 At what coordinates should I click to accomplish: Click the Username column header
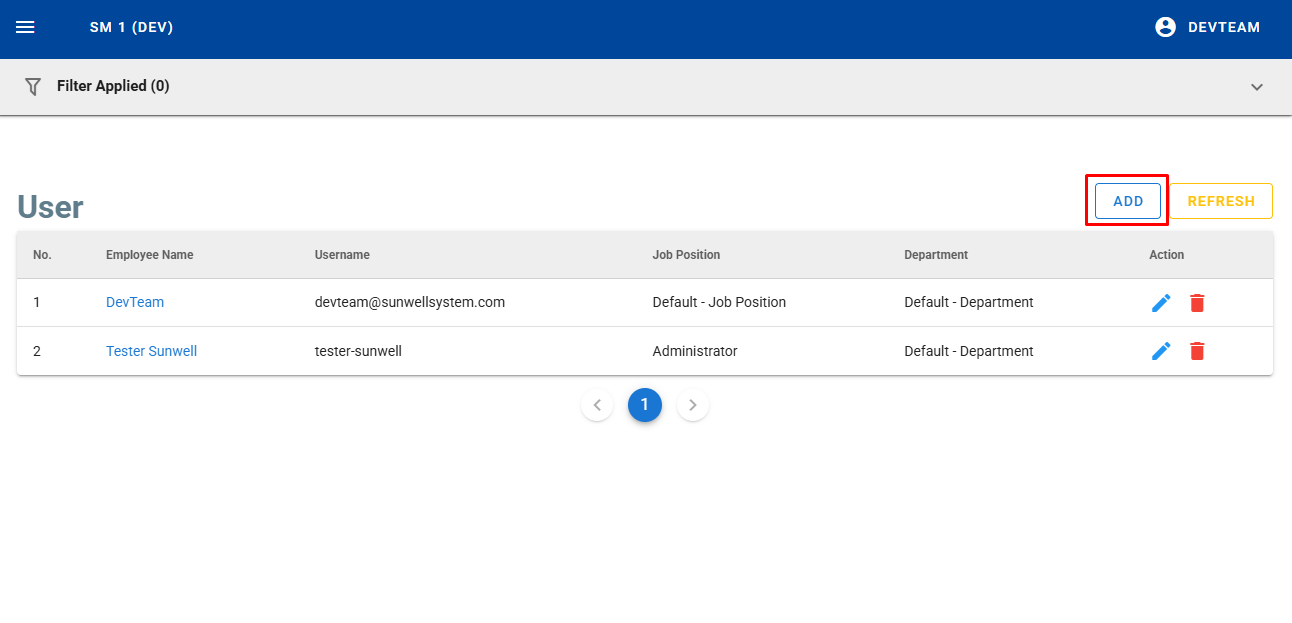342,255
